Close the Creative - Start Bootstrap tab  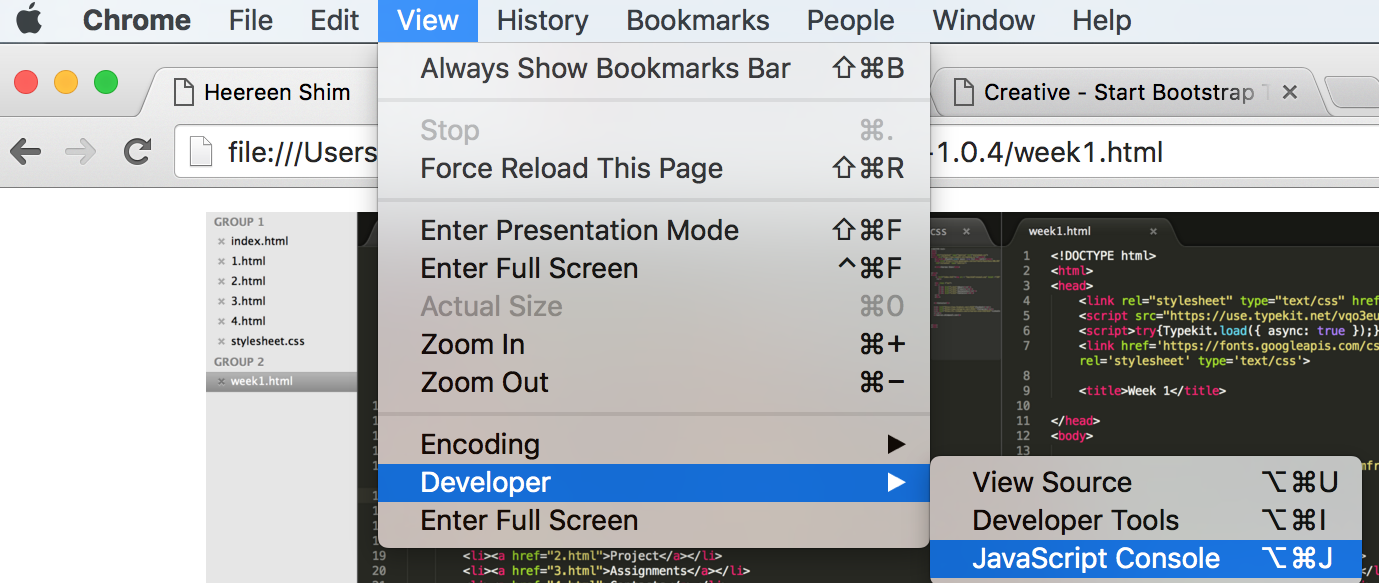[x=1290, y=92]
